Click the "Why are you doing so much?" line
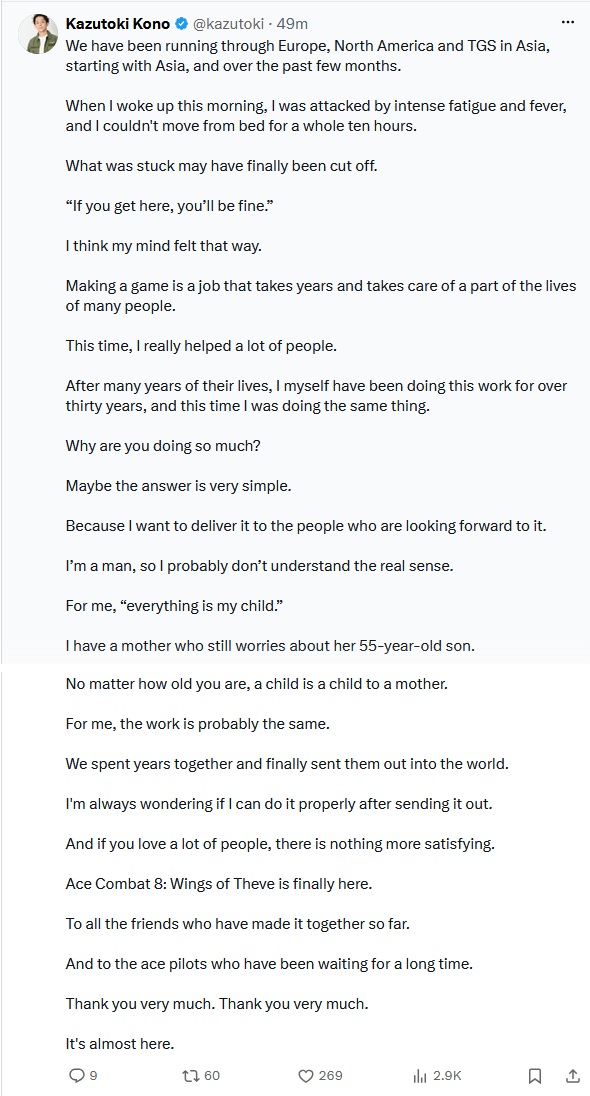This screenshot has width=590, height=1096. [x=163, y=445]
